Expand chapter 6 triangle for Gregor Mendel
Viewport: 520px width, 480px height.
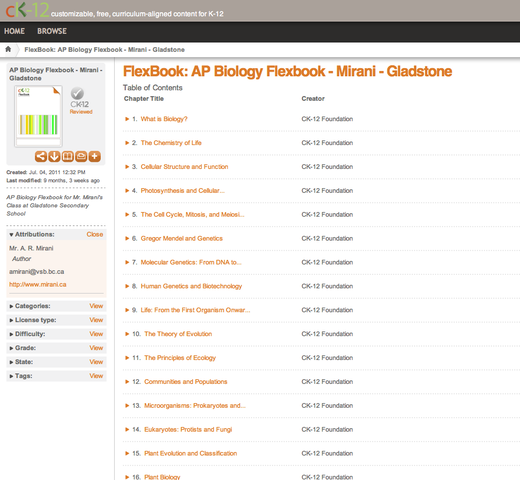point(127,238)
